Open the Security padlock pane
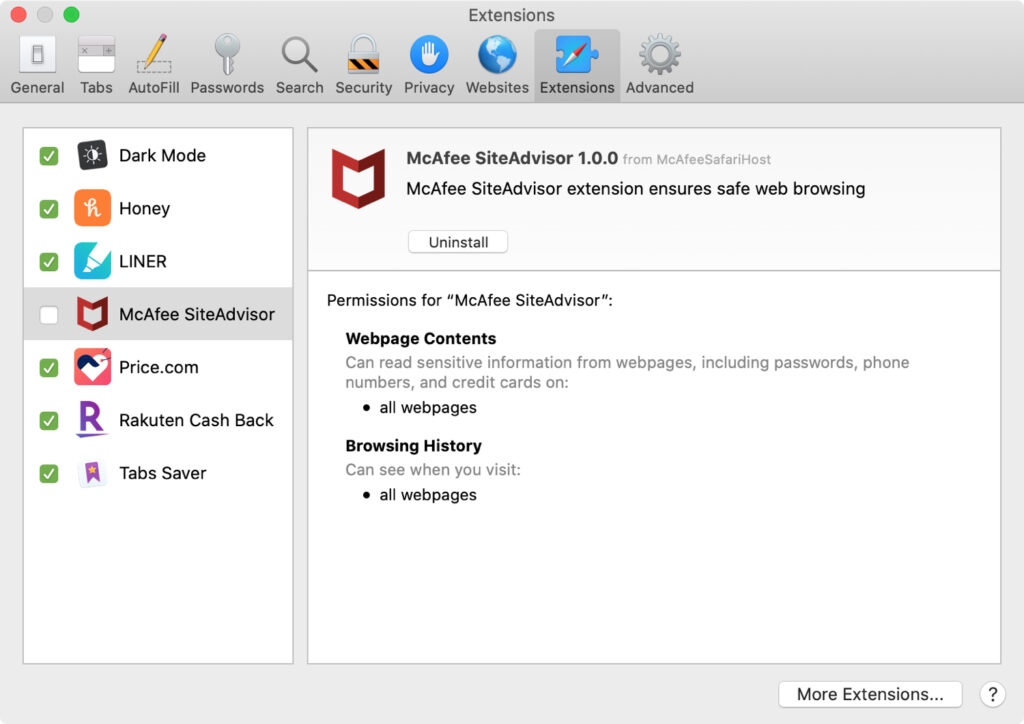The image size is (1024, 724). pyautogui.click(x=363, y=63)
